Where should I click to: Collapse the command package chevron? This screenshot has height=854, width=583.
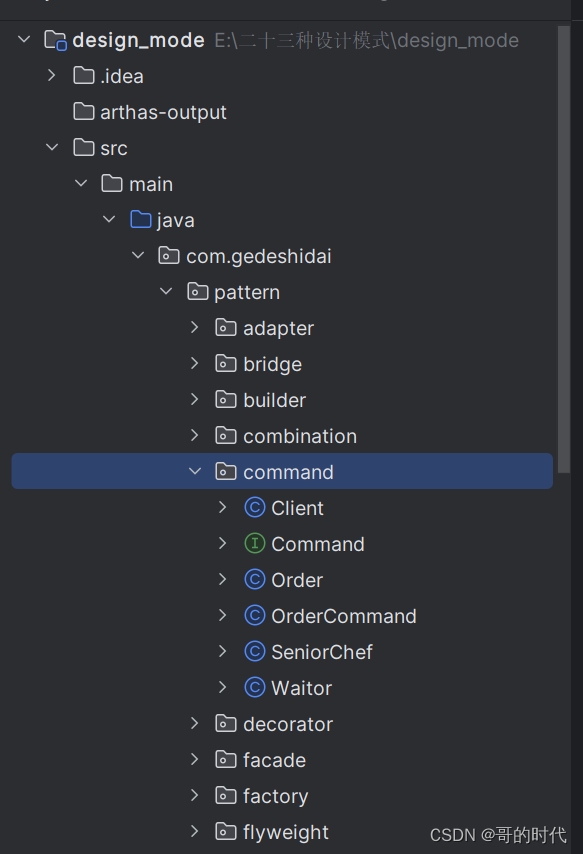point(195,472)
